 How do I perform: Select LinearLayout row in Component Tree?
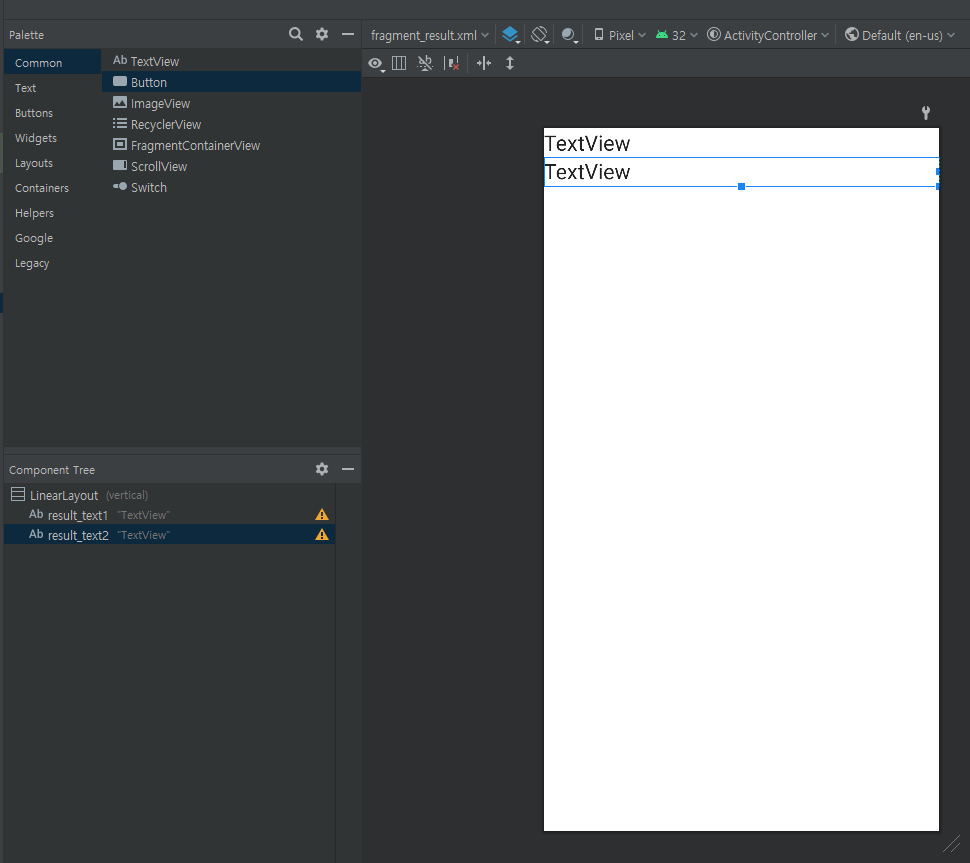click(x=170, y=495)
